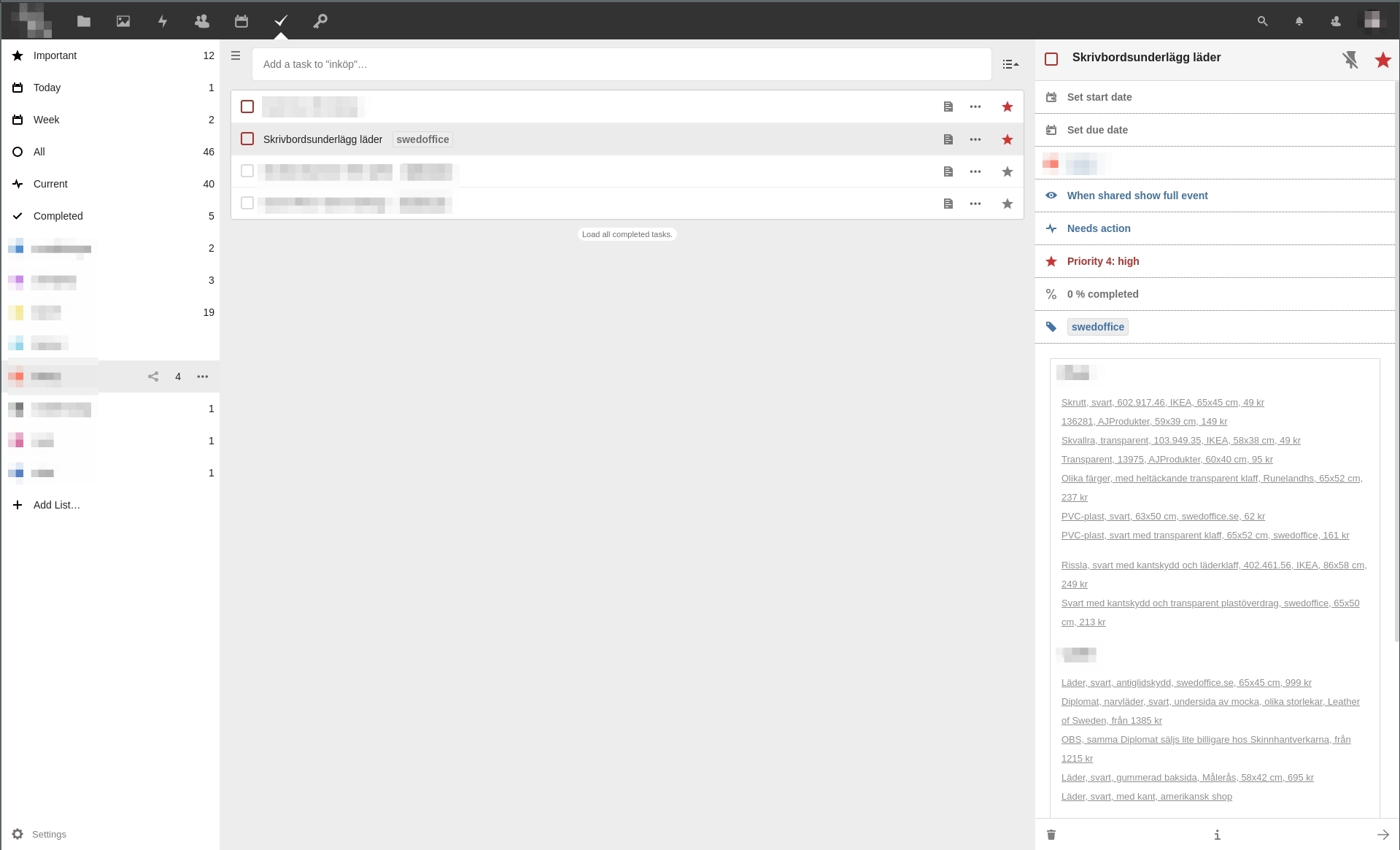Open three-dot menu on Skrivbordsunderlägg läder task
The image size is (1400, 850).
(x=976, y=139)
